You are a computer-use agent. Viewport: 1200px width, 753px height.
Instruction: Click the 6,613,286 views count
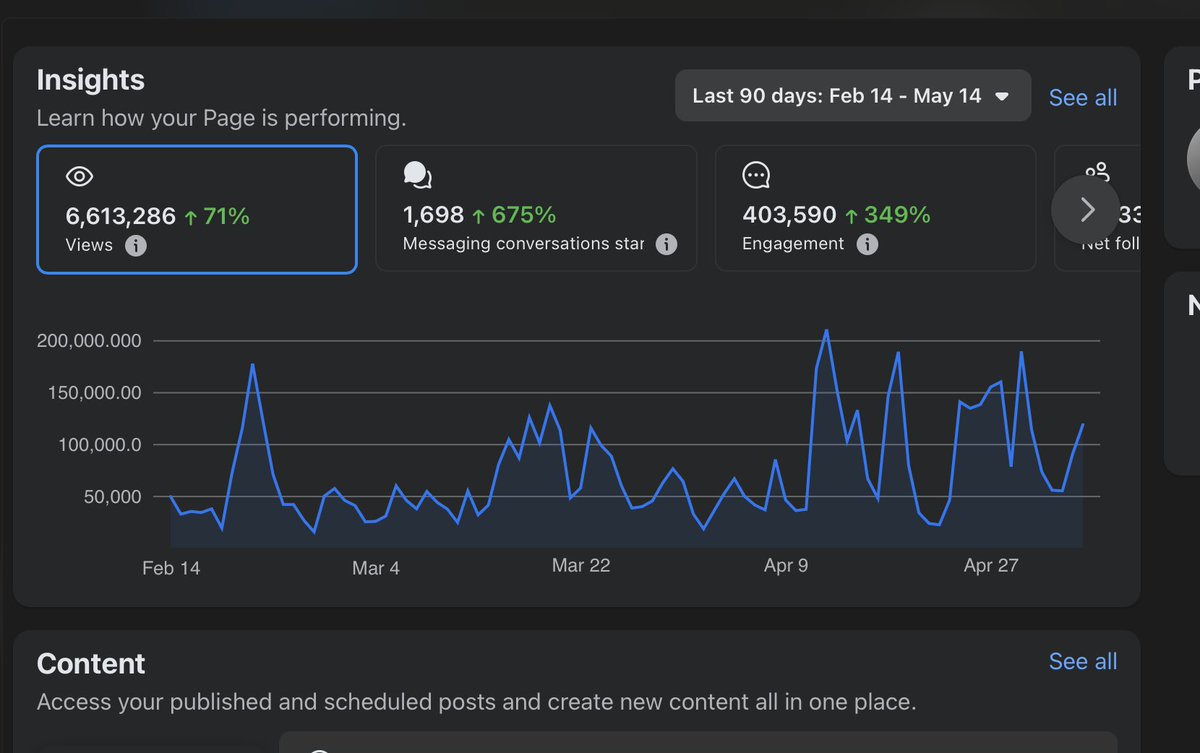[x=121, y=215]
